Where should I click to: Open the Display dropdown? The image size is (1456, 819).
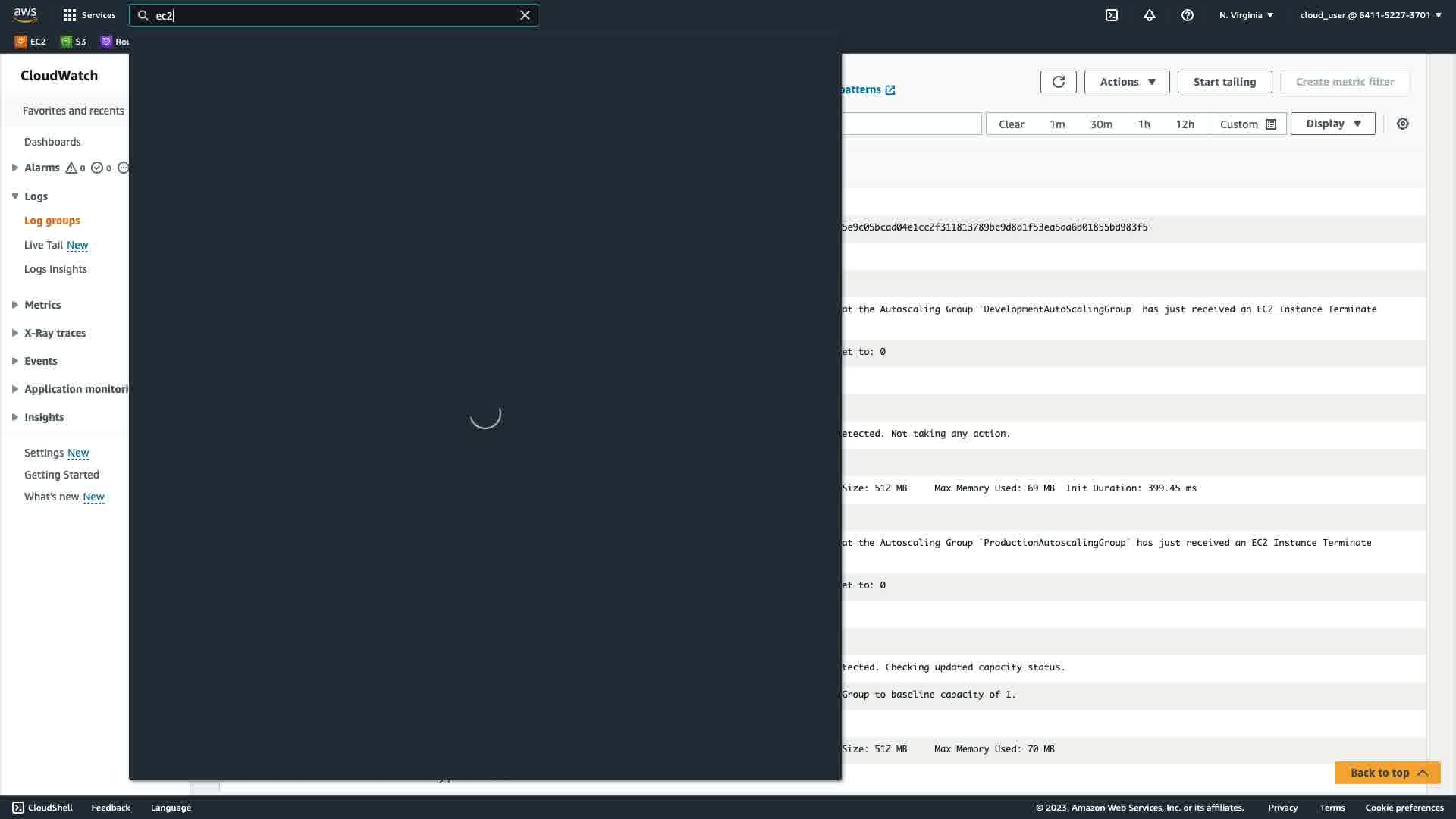click(x=1332, y=124)
